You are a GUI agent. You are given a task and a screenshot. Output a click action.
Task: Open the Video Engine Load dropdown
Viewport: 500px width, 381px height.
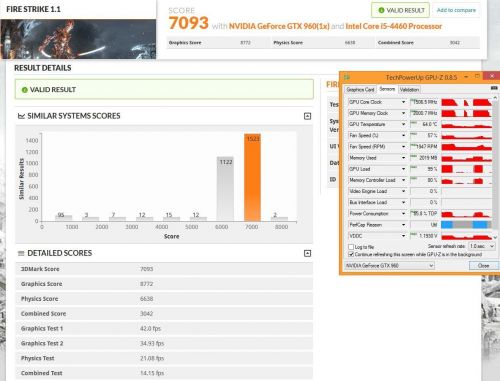tap(403, 191)
